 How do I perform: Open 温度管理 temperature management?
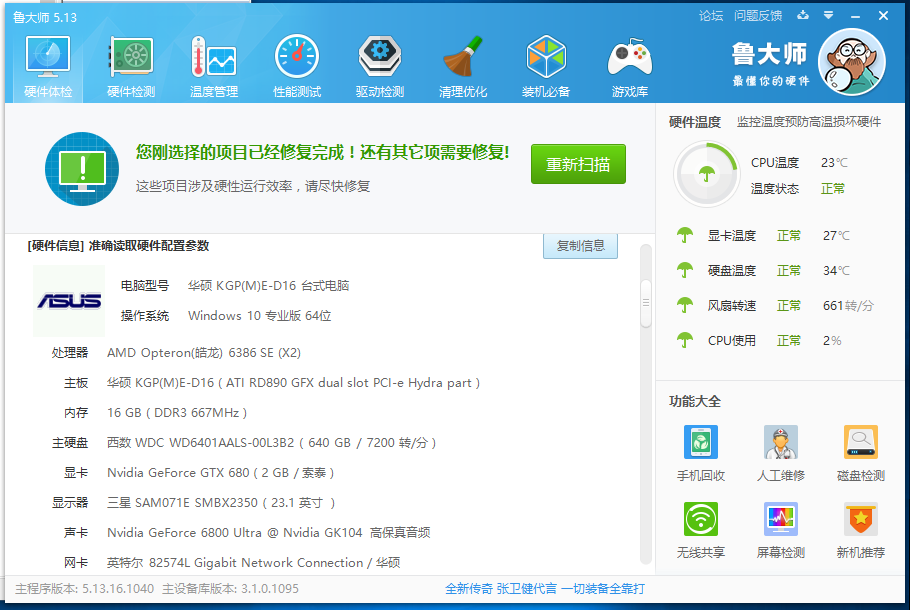pyautogui.click(x=214, y=67)
